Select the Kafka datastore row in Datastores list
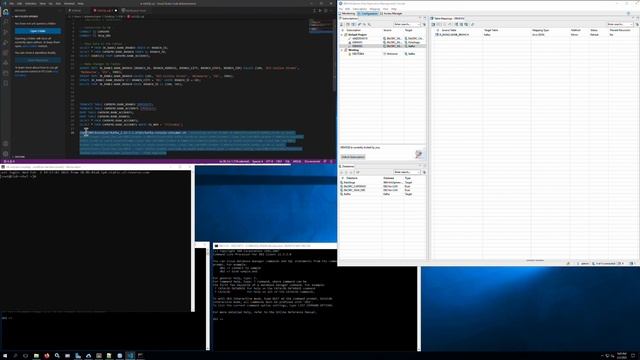Screen dimensions: 640x360 click(382, 194)
